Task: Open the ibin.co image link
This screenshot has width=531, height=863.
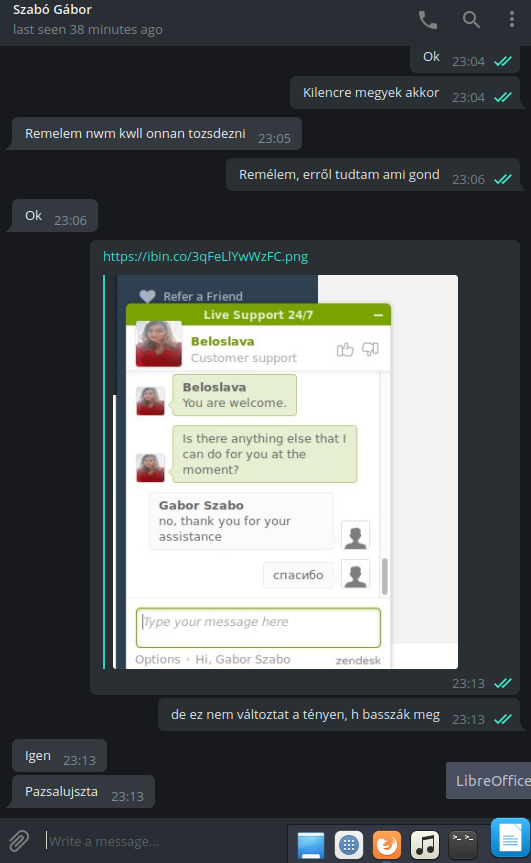Action: tap(205, 256)
